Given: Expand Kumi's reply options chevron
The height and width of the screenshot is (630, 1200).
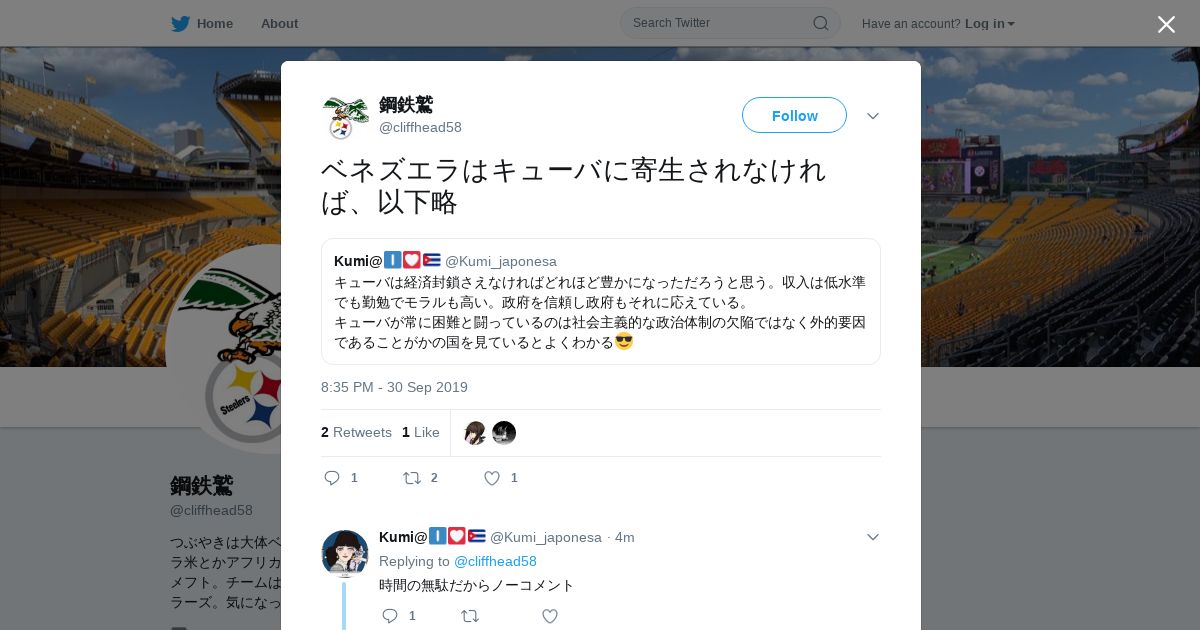Looking at the screenshot, I should pos(872,537).
